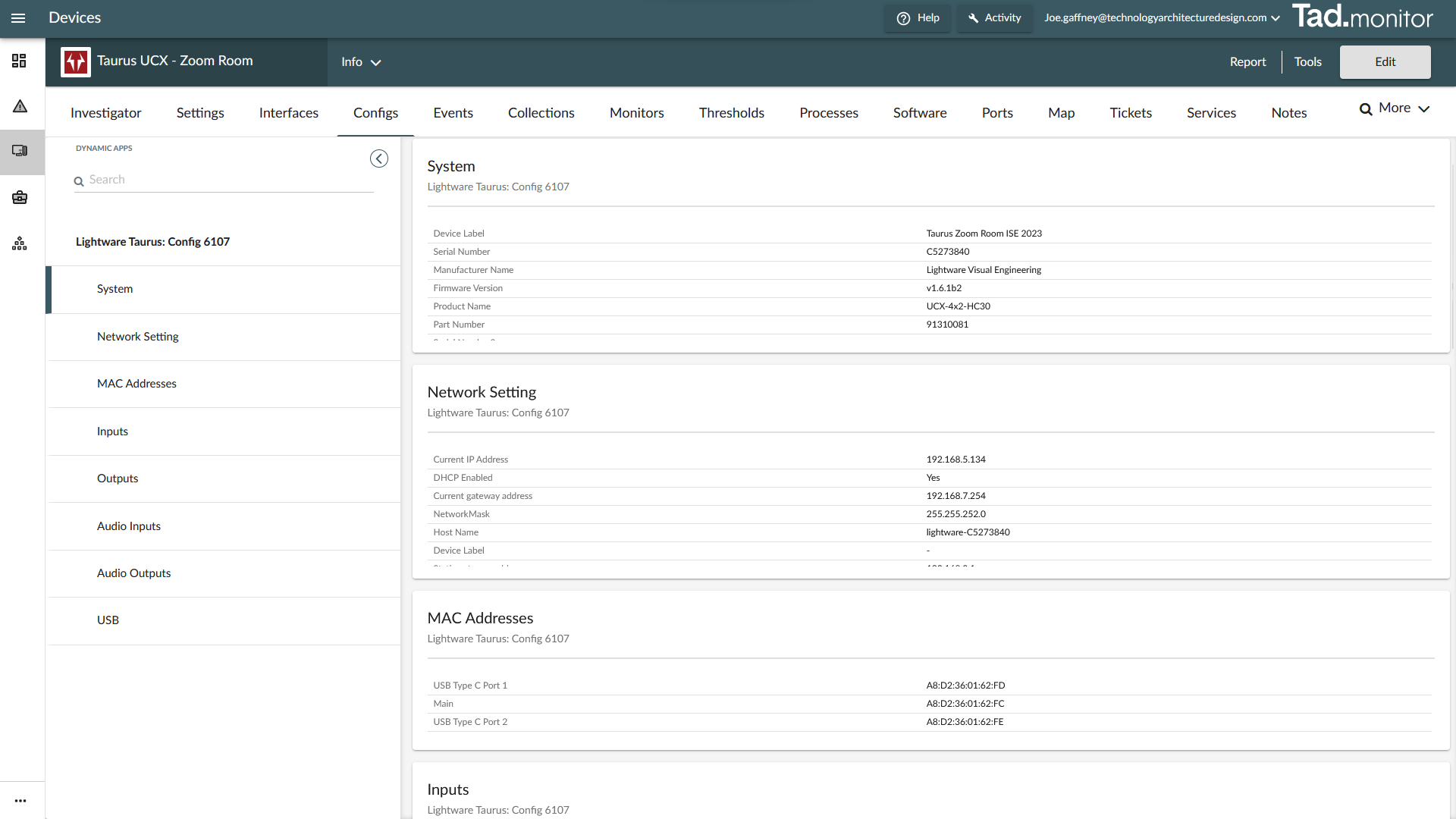The image size is (1456, 819).
Task: Open the Events alert triangle sidebar icon
Action: tap(20, 106)
